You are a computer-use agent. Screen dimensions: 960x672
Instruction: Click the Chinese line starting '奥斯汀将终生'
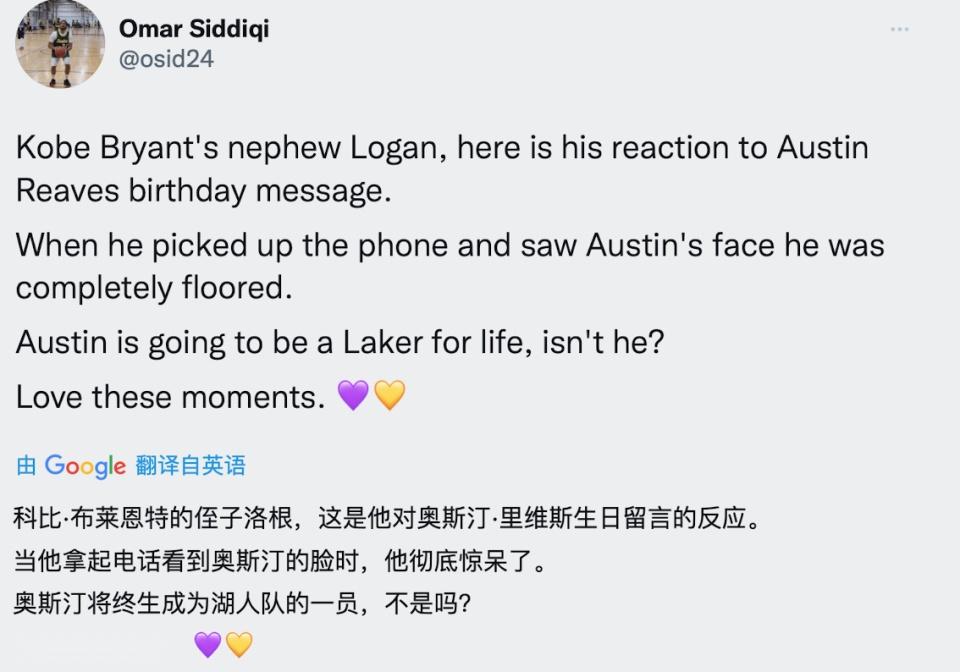click(242, 605)
